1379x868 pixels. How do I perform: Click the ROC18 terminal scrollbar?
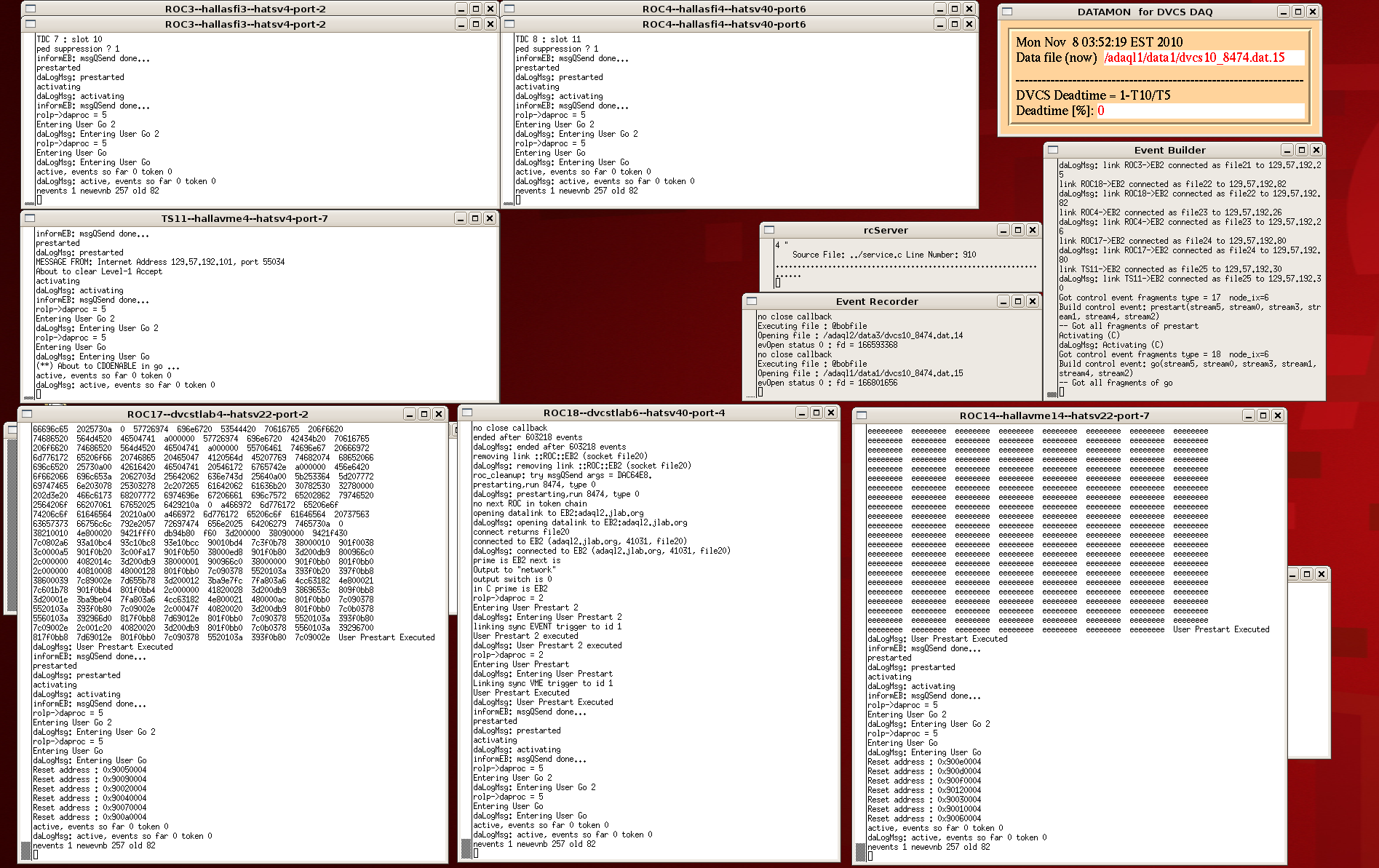[x=466, y=641]
